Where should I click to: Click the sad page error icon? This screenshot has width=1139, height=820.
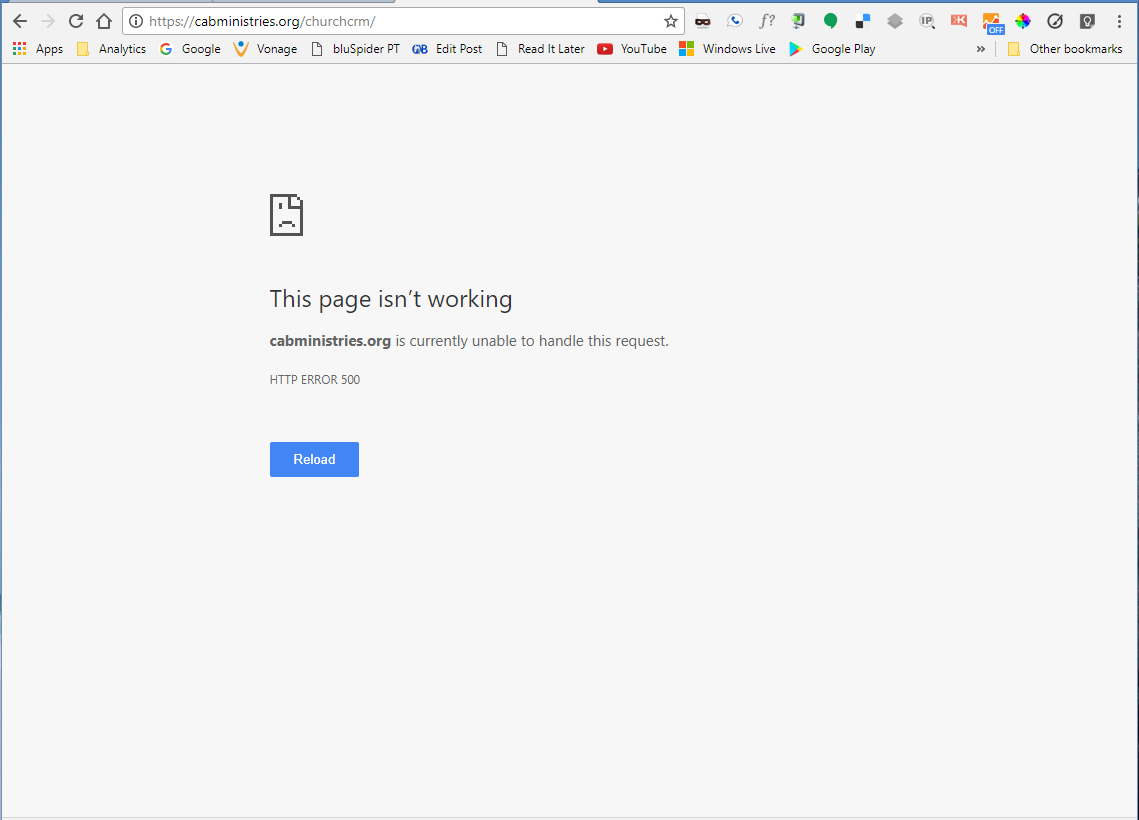(286, 215)
